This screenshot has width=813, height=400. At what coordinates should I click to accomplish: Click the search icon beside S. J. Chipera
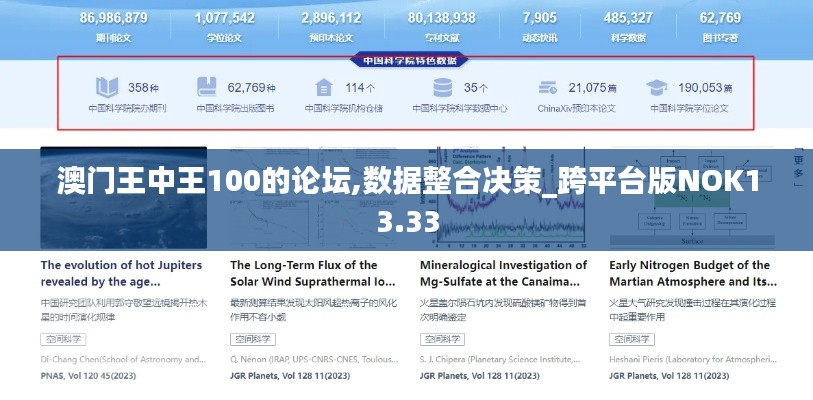click(425, 359)
